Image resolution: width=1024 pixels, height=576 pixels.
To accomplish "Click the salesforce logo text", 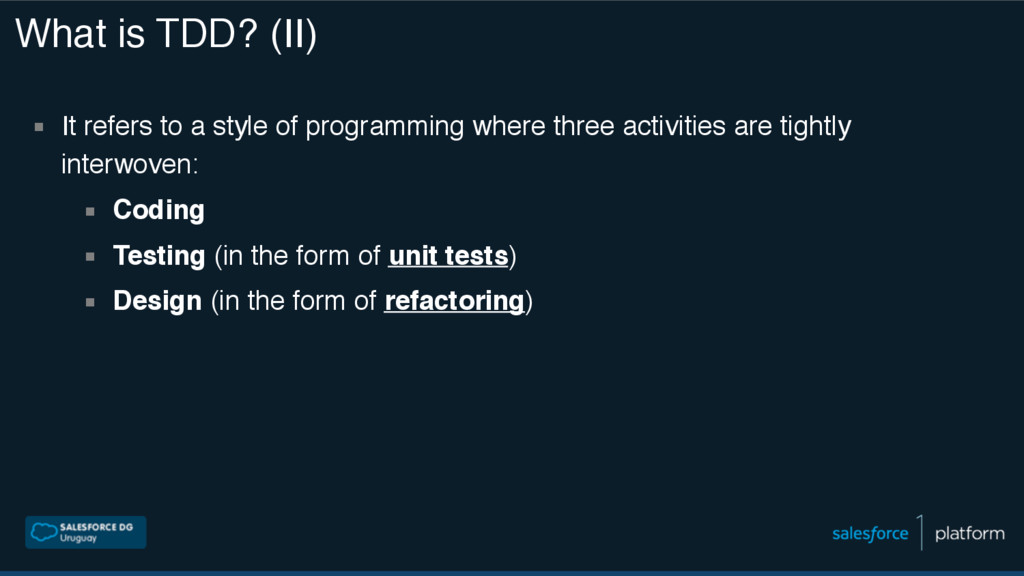I will pos(870,534).
